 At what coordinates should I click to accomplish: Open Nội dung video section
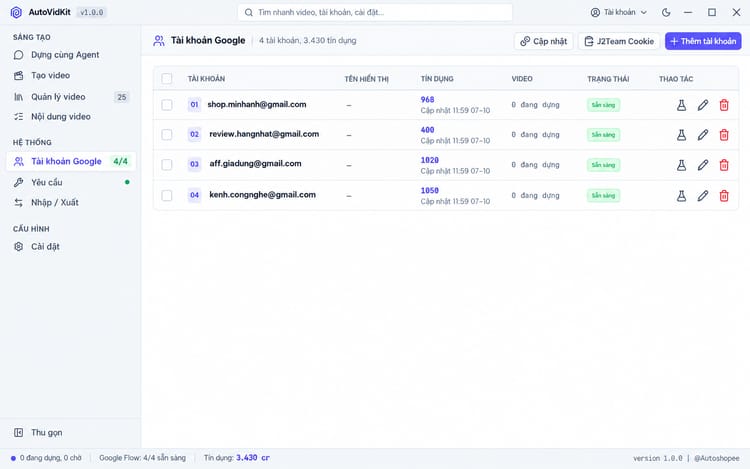71,117
